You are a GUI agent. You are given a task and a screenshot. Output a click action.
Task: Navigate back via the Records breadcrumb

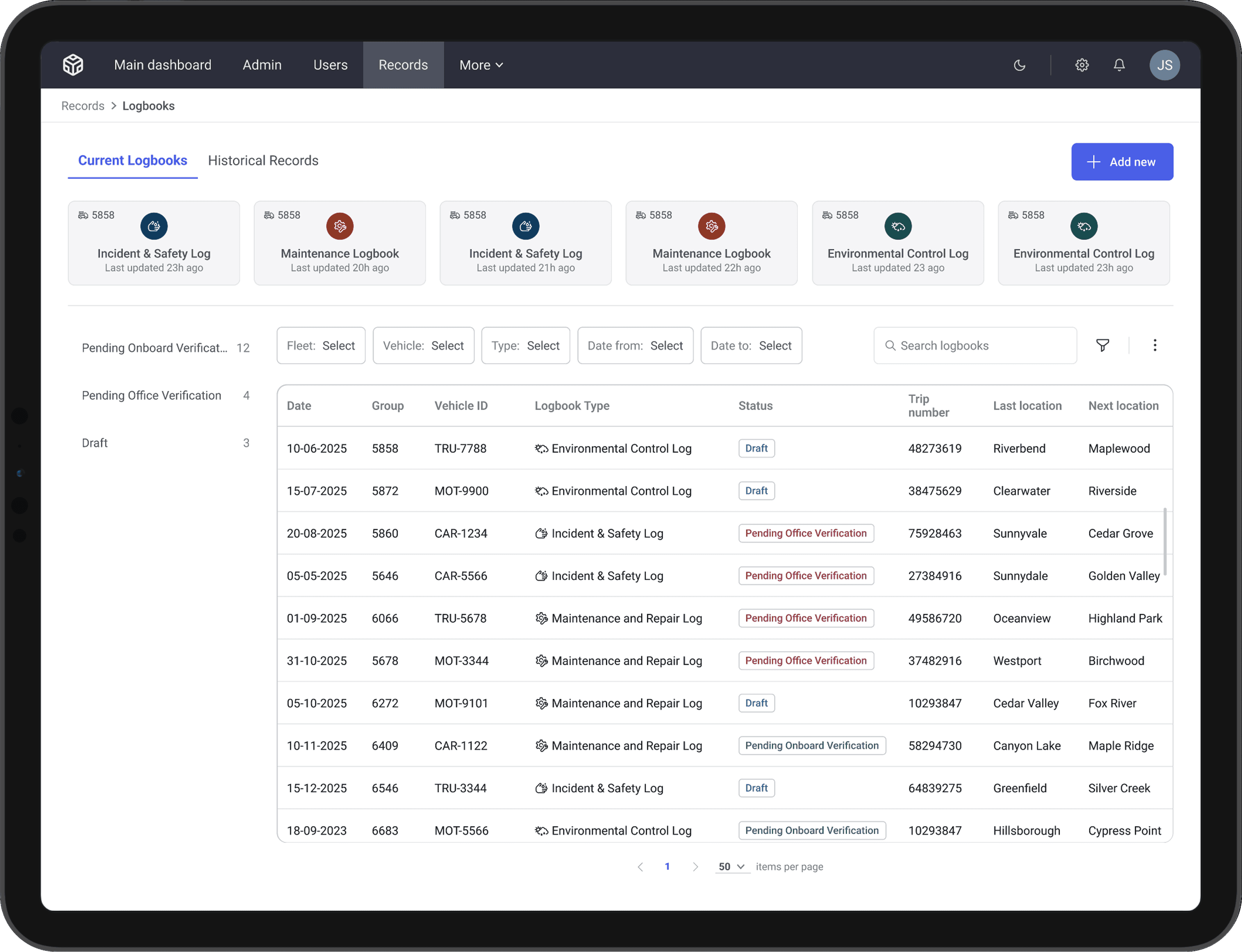pos(82,105)
